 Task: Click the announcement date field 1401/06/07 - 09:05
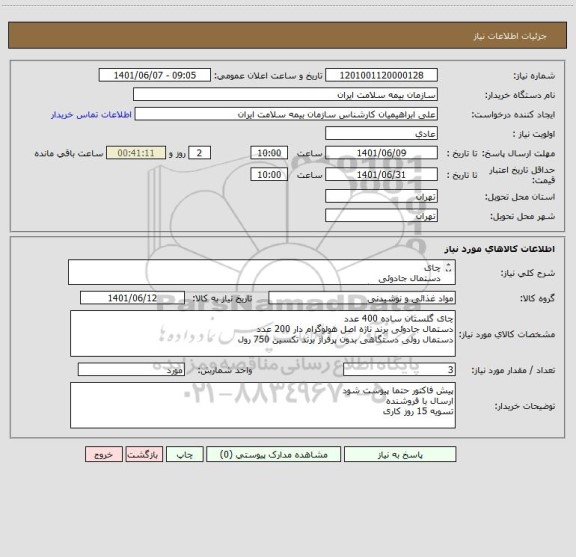tap(155, 75)
